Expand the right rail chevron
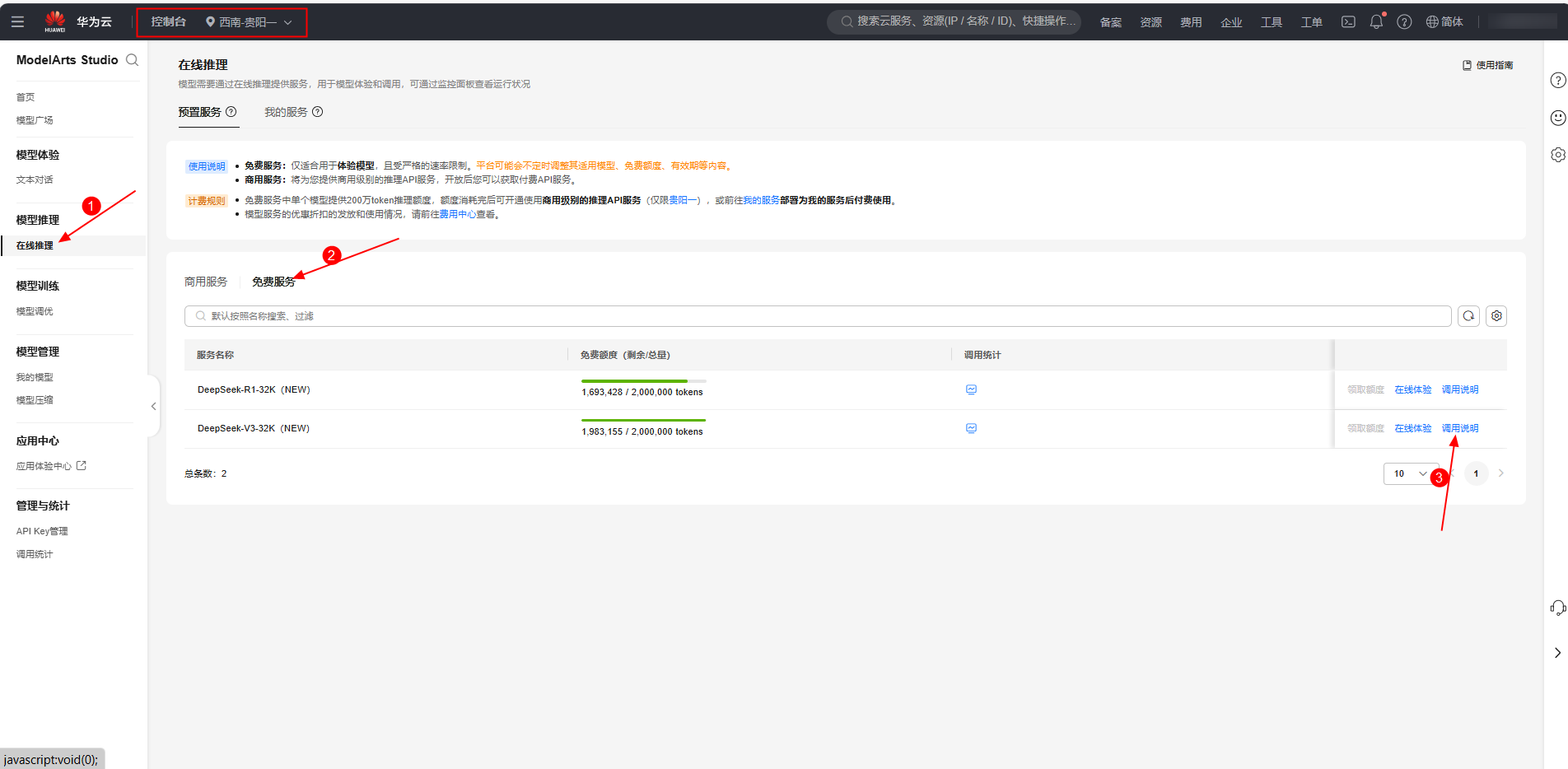The height and width of the screenshot is (769, 1568). (1557, 653)
